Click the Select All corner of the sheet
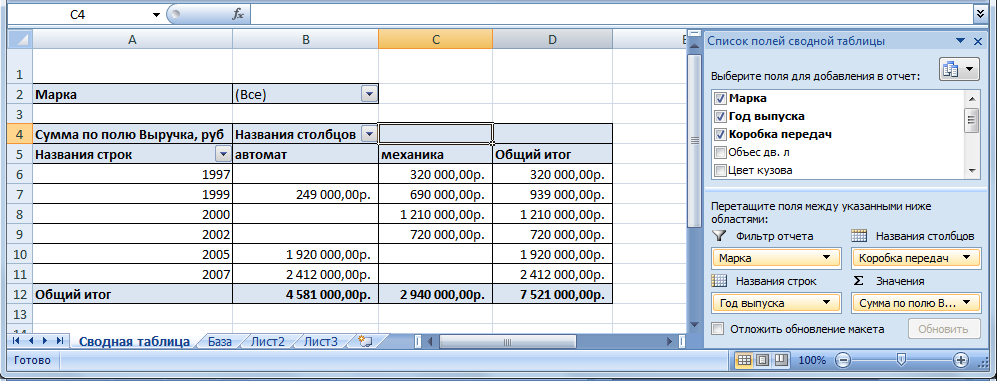The height and width of the screenshot is (381, 997). pyautogui.click(x=20, y=39)
